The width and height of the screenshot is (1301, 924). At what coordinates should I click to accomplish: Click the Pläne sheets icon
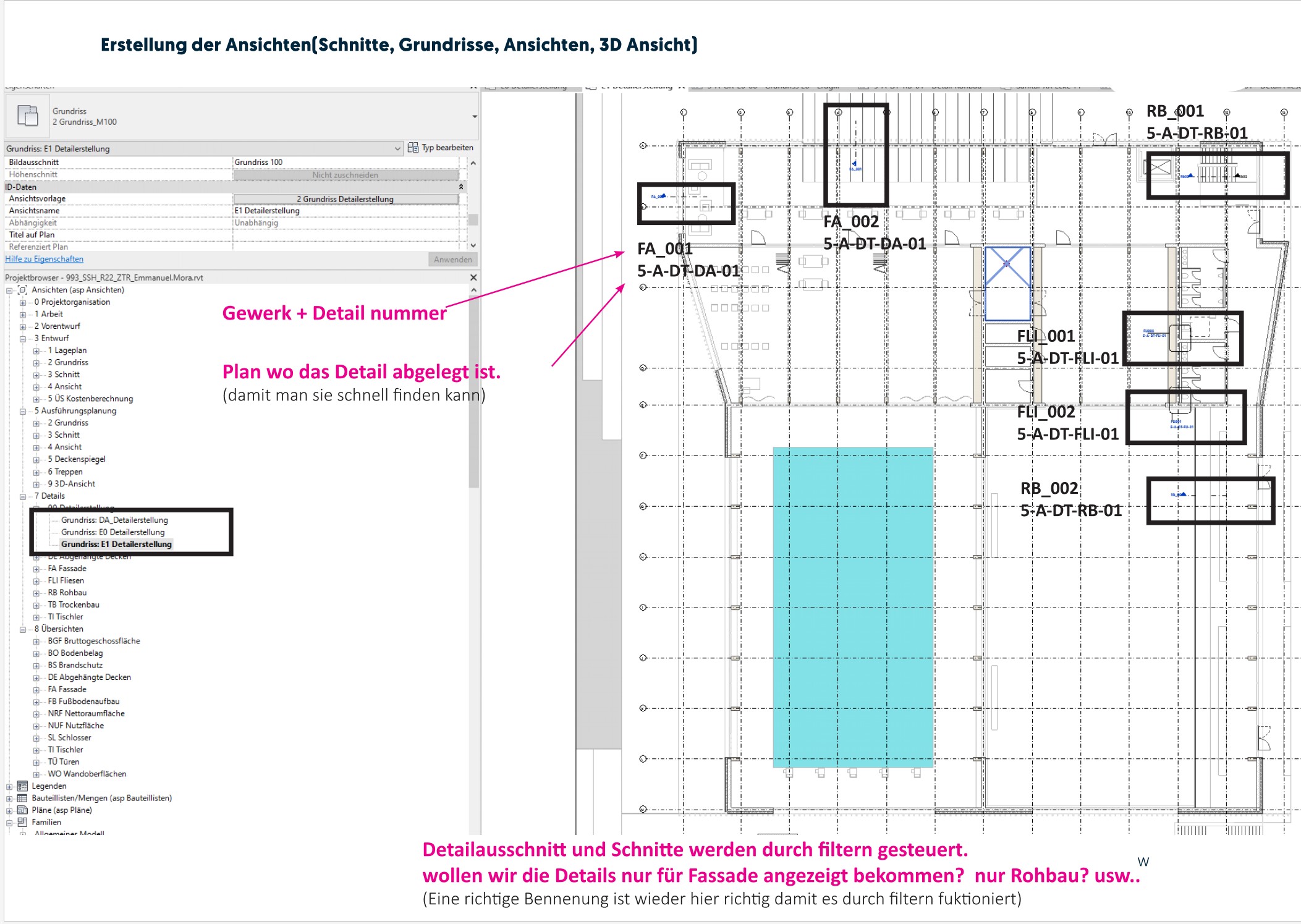[23, 810]
